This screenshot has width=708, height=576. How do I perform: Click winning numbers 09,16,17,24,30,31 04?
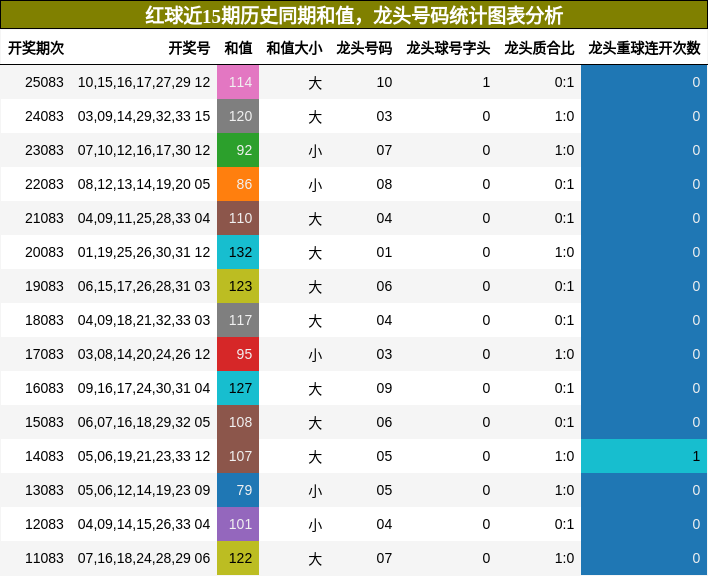[x=144, y=388]
